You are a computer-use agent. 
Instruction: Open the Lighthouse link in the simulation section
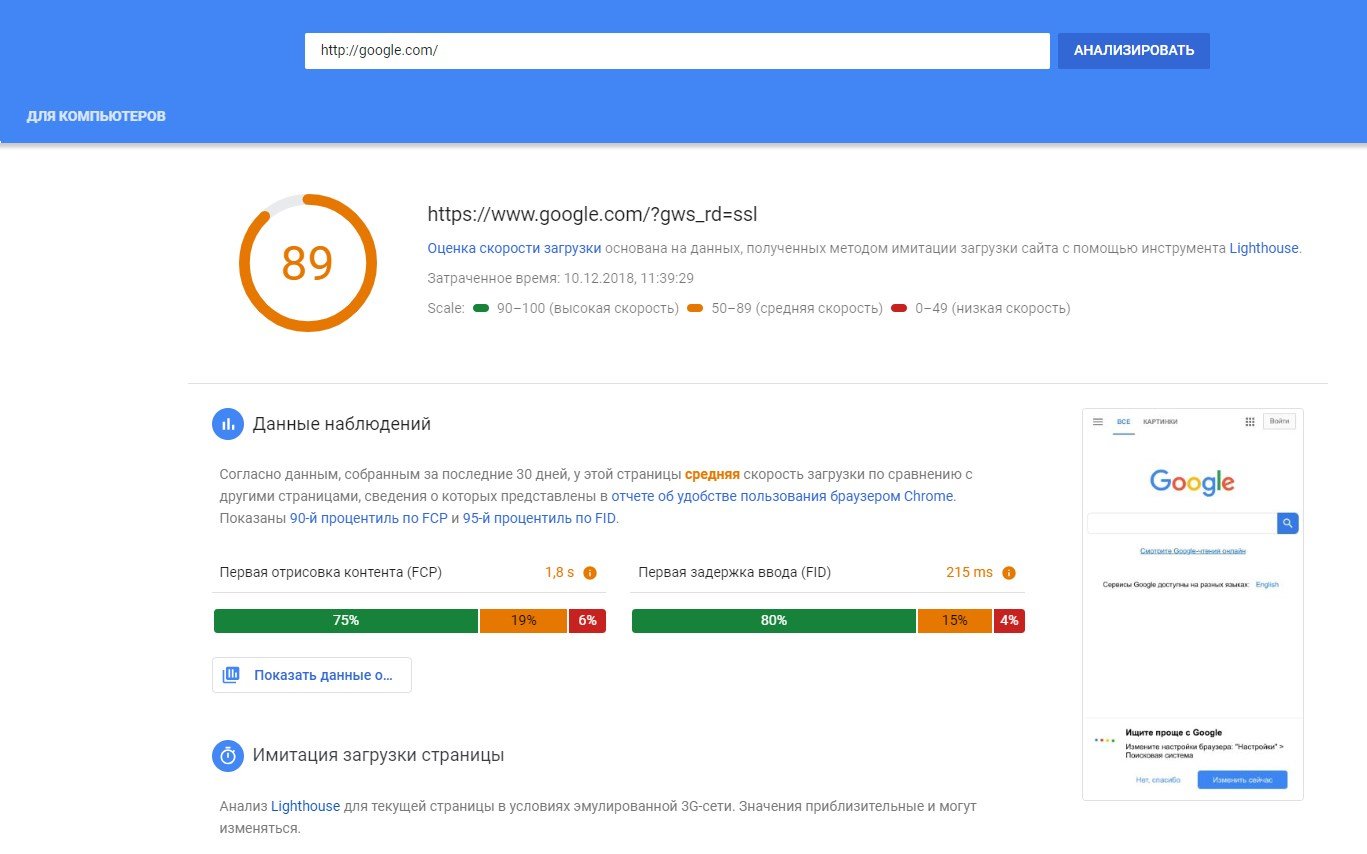click(306, 805)
